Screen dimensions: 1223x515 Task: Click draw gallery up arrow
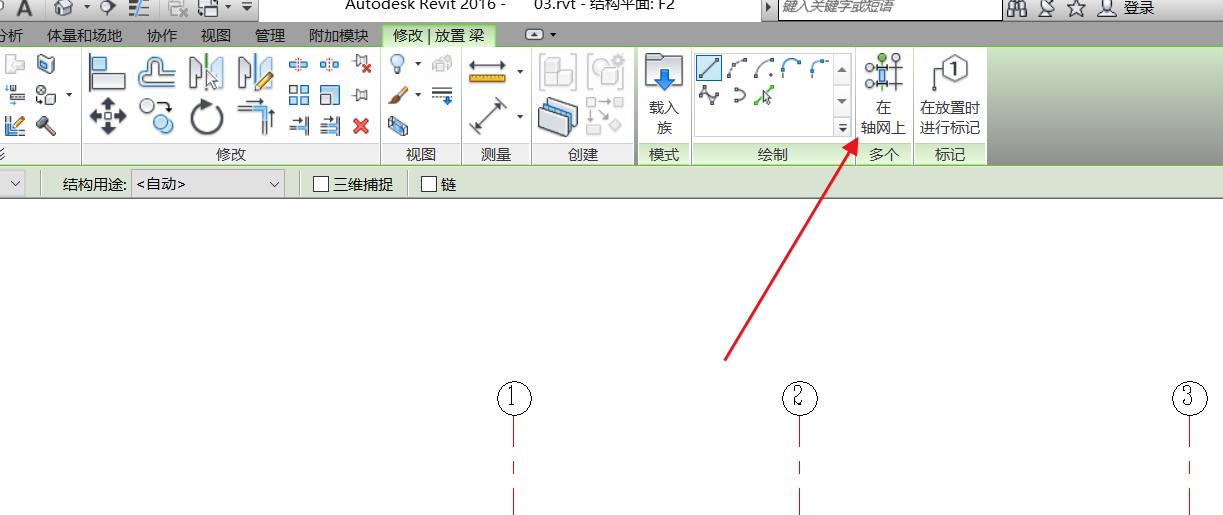pos(842,68)
